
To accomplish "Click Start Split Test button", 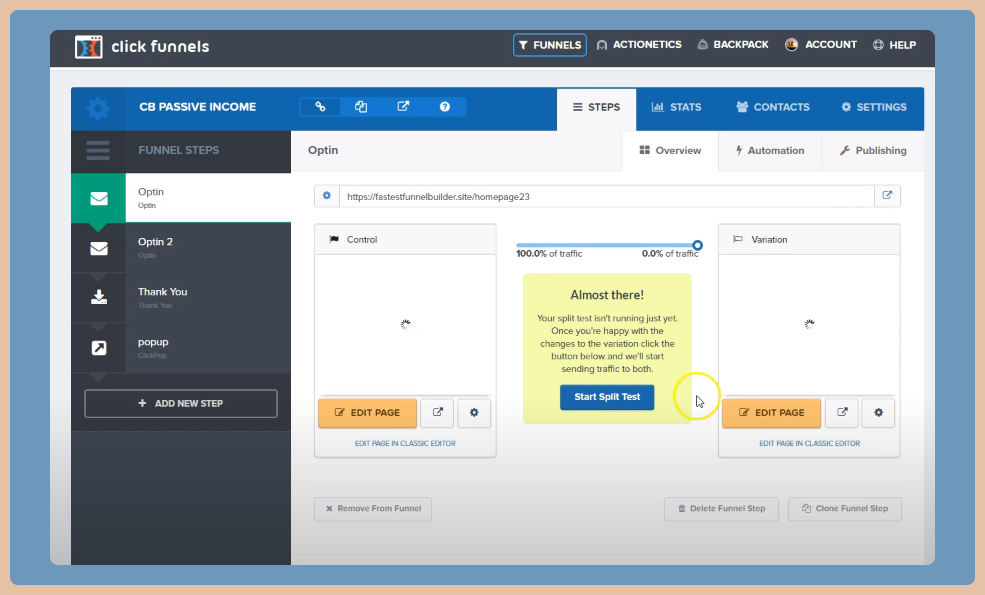I will coord(607,397).
